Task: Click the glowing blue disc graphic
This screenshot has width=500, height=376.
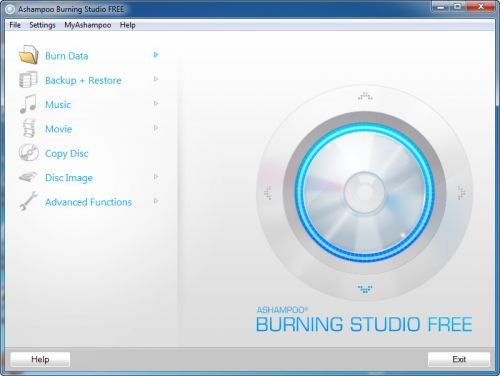Action: click(x=365, y=192)
